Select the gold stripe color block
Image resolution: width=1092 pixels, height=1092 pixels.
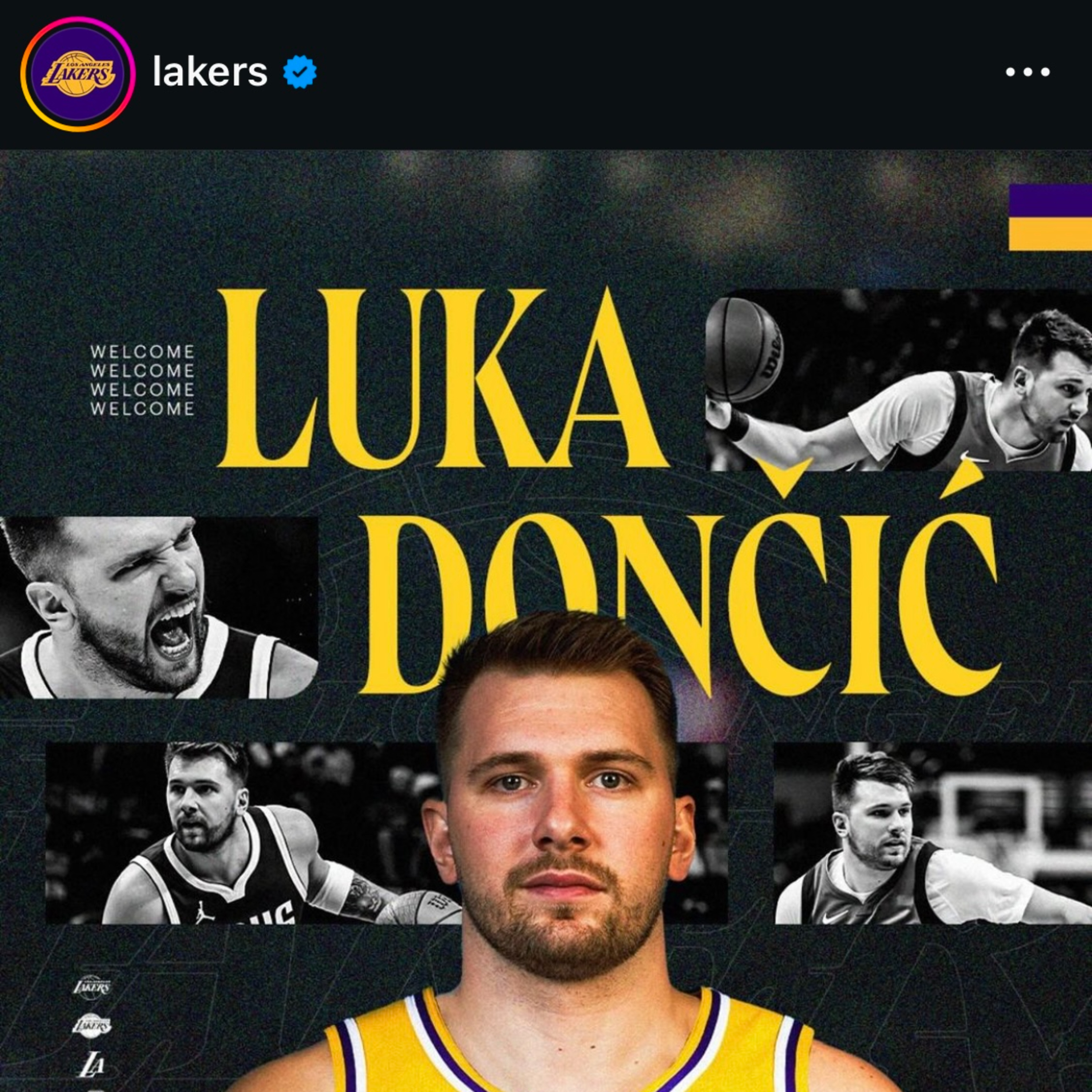pyautogui.click(x=1050, y=234)
